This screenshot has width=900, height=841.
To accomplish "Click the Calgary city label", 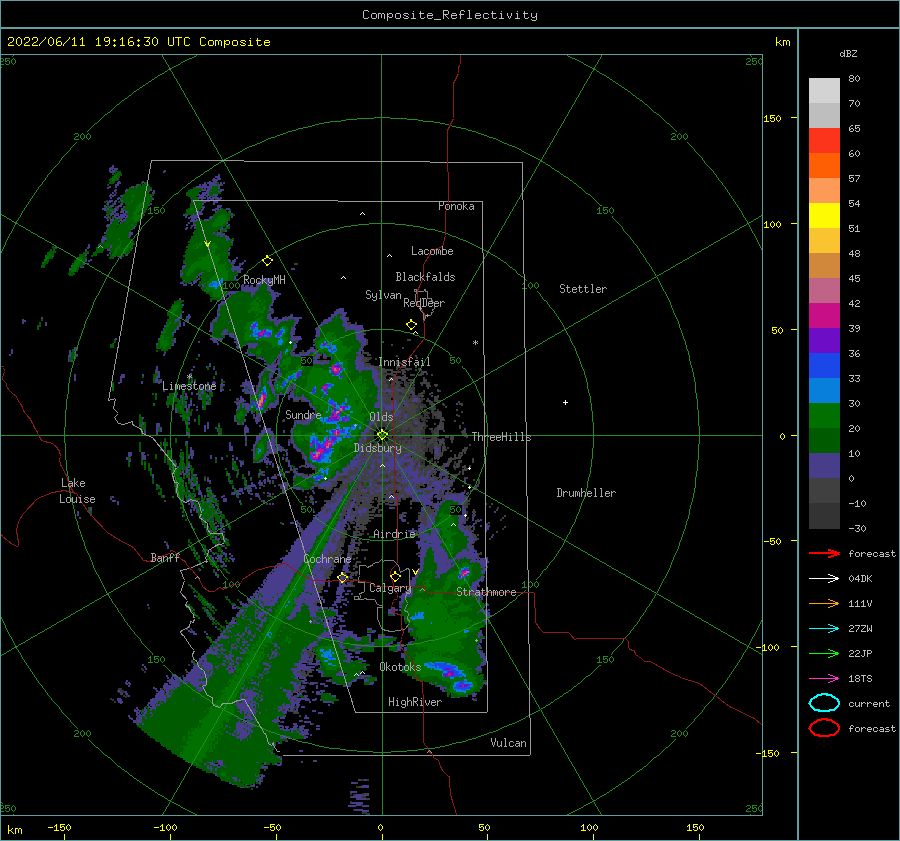I will coord(390,588).
